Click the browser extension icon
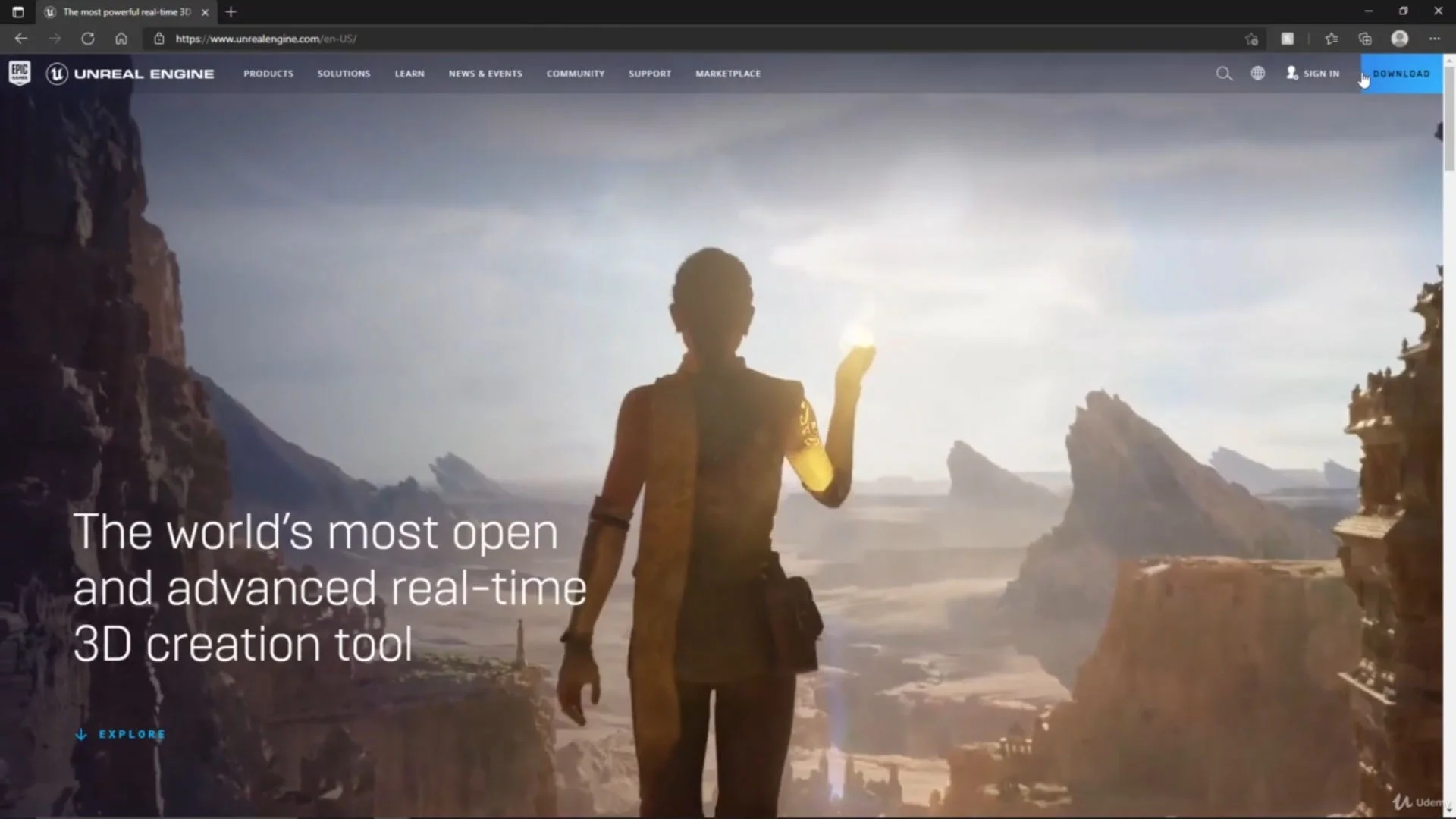Screen dimensions: 1456x819 [x=1288, y=39]
